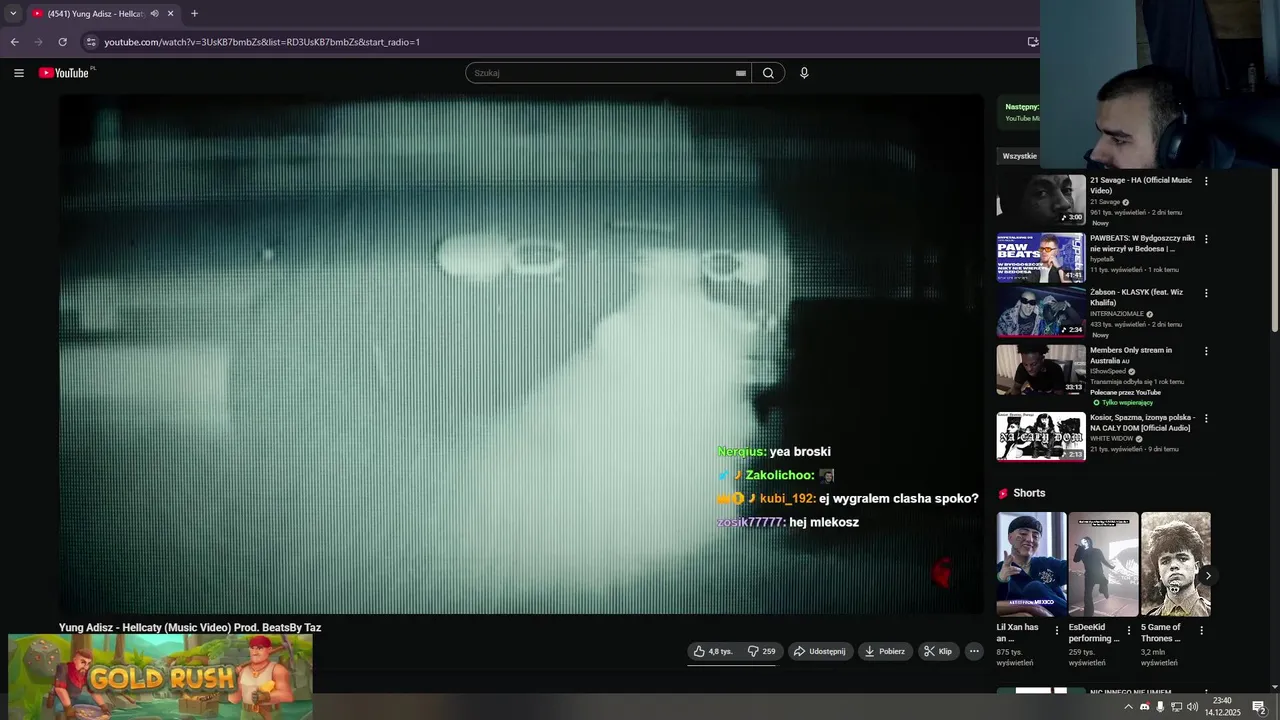Click chat message from zosik77777
Viewport: 1280px width, 720px height.
[788, 522]
